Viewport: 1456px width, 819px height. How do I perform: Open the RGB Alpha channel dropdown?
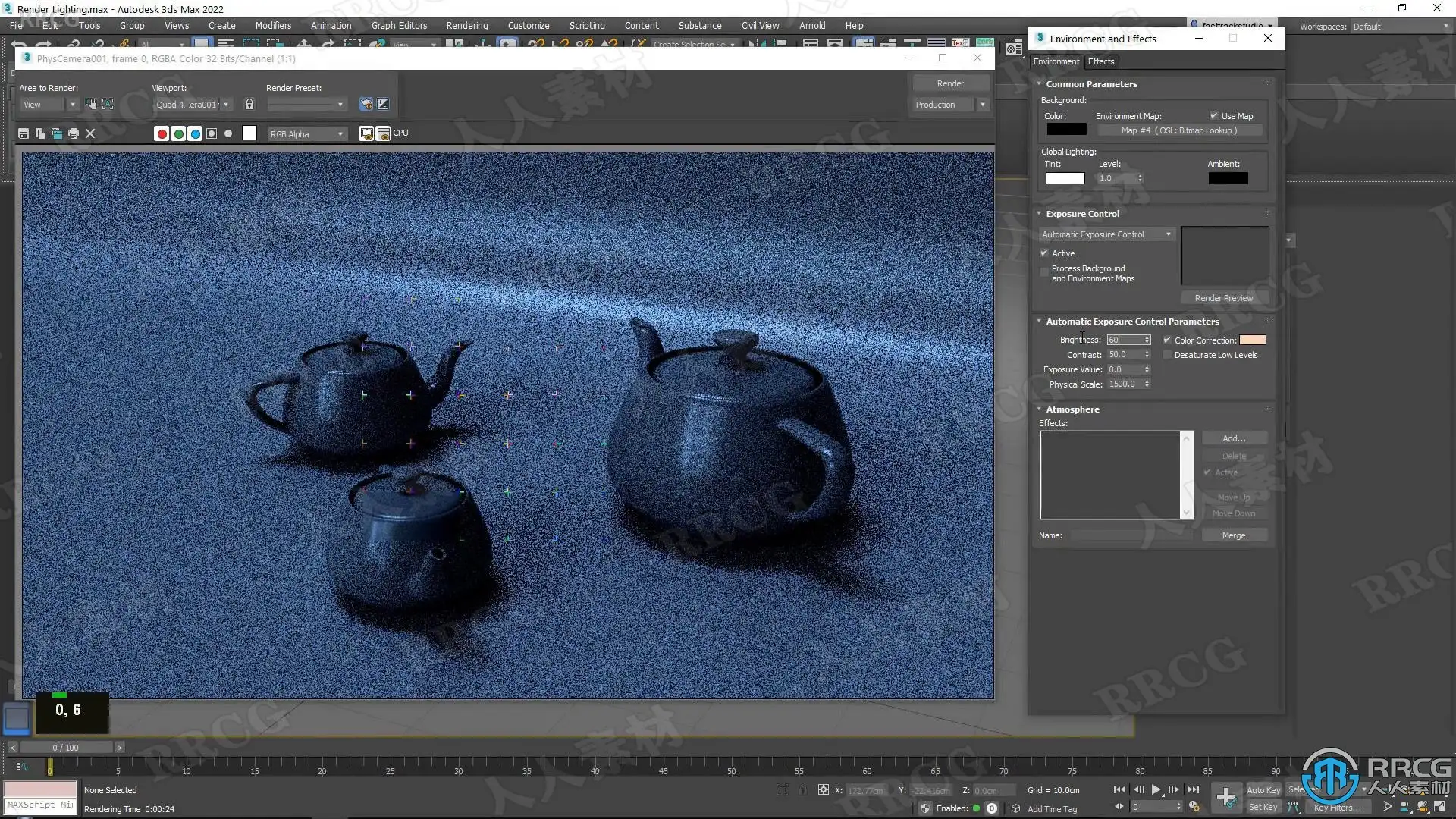(306, 134)
